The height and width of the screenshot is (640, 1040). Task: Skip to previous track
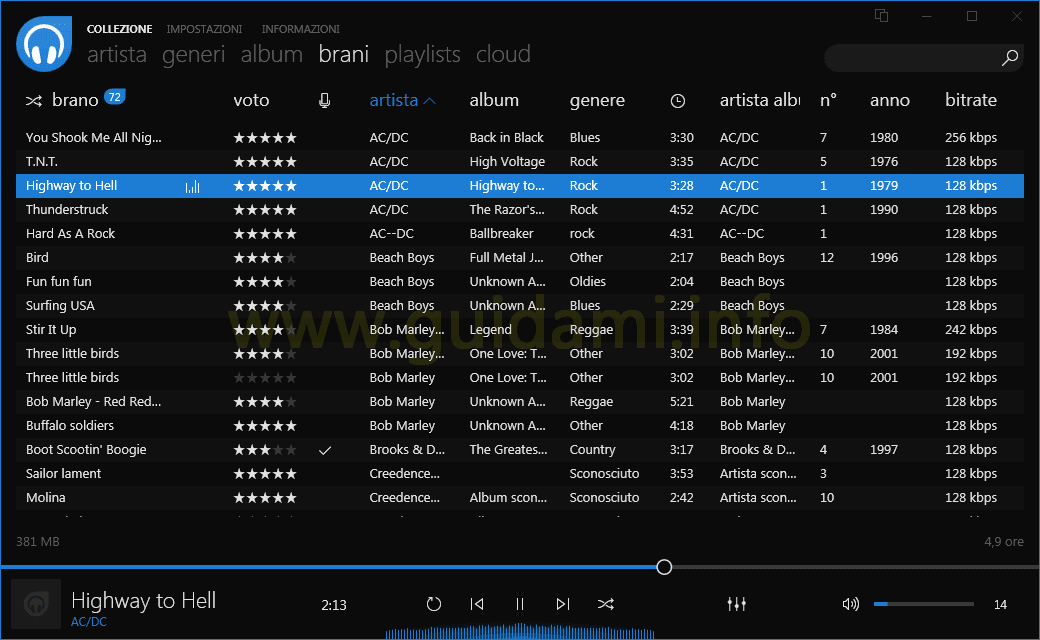[x=477, y=604]
